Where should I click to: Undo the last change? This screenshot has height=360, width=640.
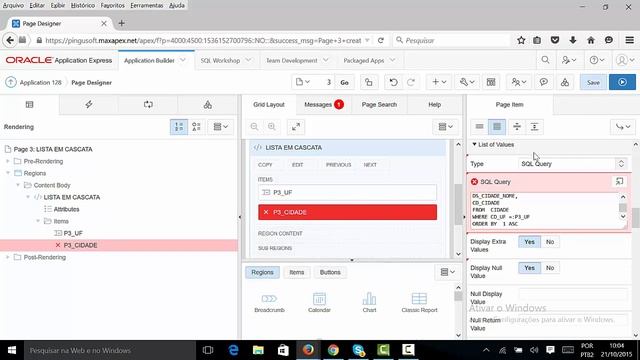tap(393, 82)
